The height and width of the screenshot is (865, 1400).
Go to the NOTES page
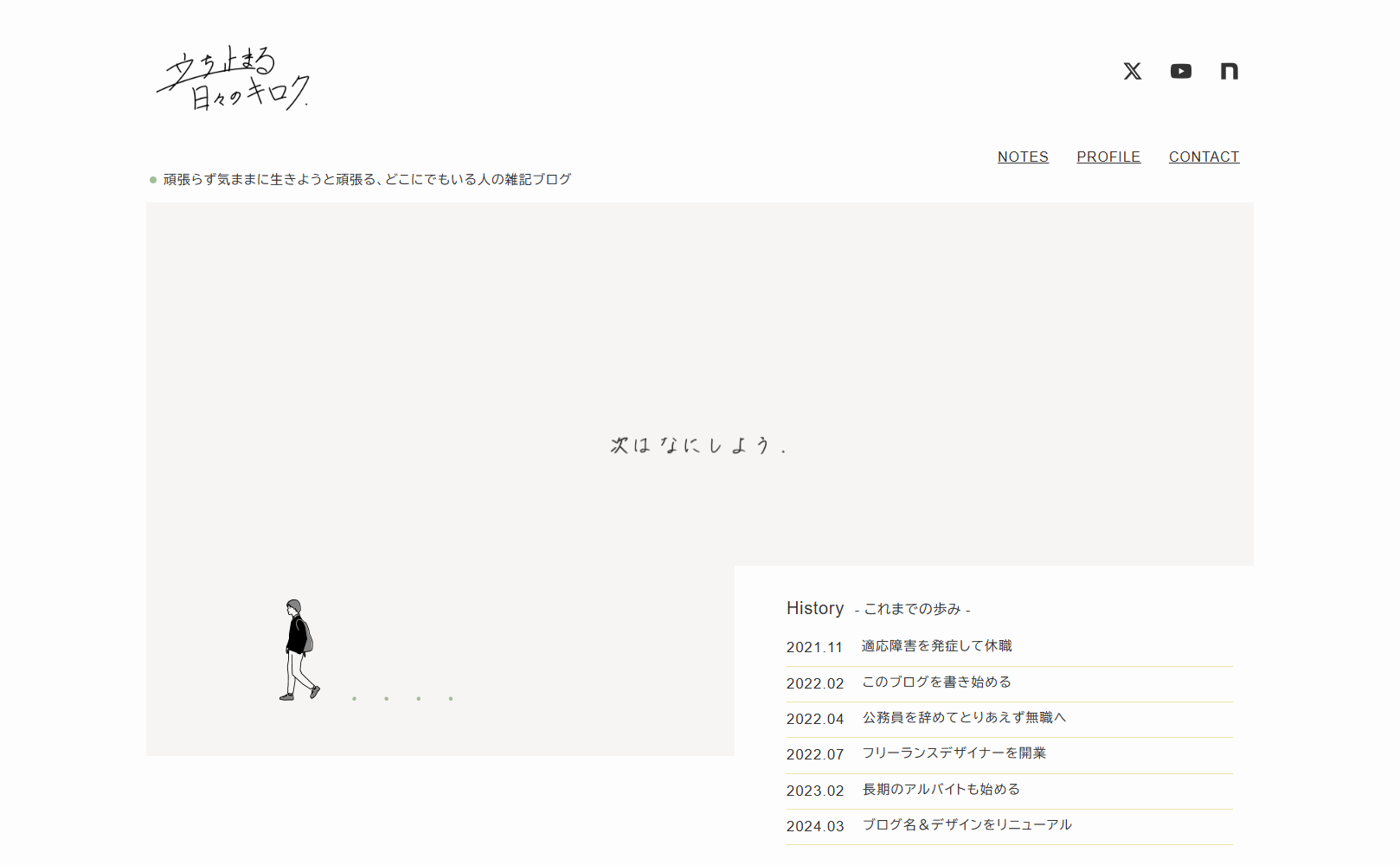click(x=1023, y=157)
